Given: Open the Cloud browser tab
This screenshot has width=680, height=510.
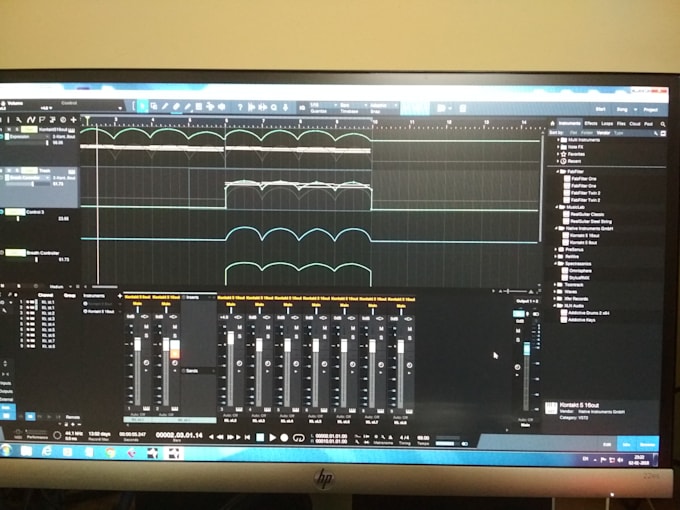Looking at the screenshot, I should point(635,124).
